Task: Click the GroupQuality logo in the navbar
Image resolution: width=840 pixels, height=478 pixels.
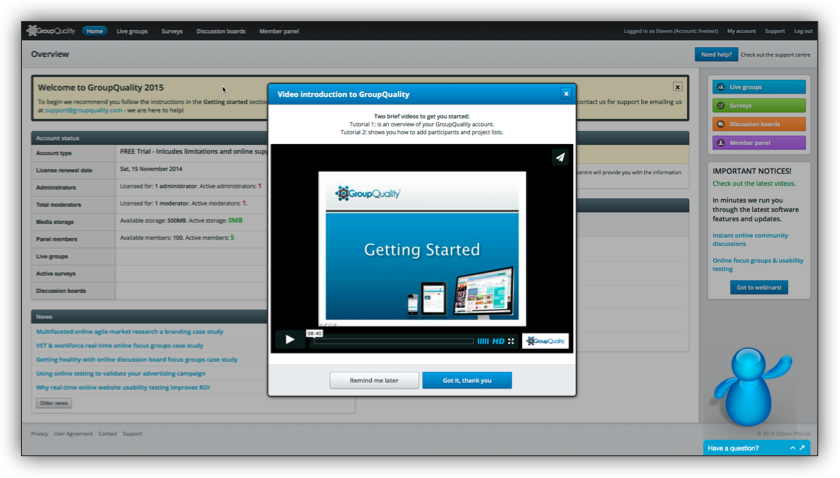Action: [x=51, y=31]
